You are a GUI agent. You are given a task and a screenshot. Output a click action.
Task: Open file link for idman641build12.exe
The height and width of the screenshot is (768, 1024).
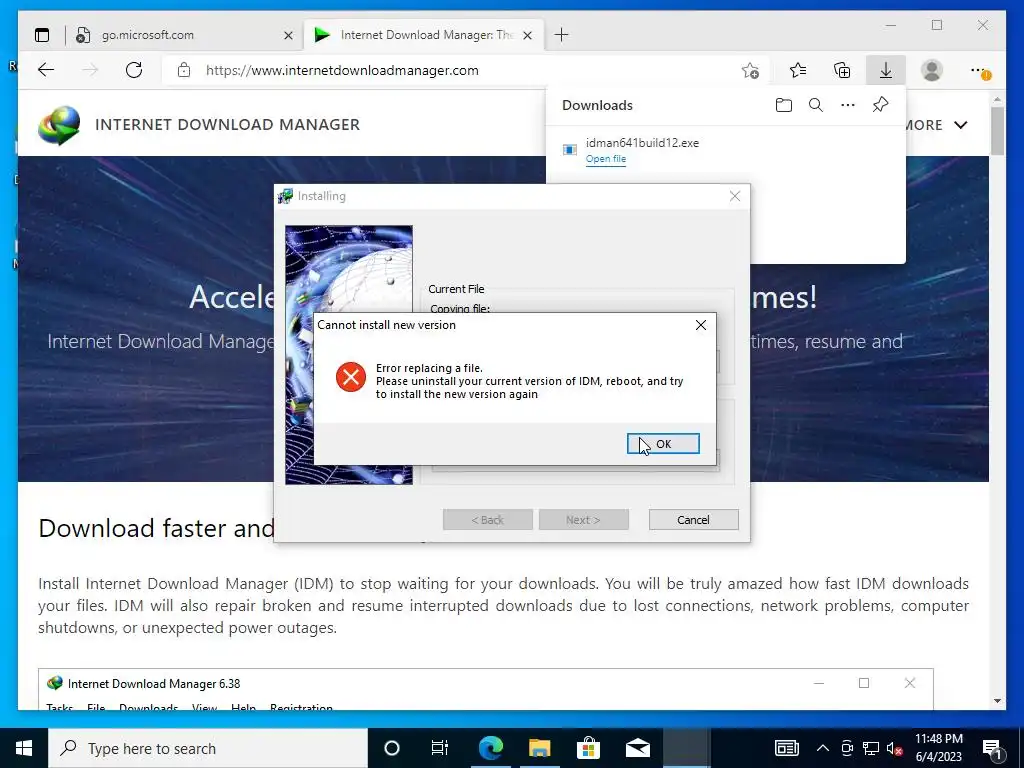pyautogui.click(x=605, y=159)
